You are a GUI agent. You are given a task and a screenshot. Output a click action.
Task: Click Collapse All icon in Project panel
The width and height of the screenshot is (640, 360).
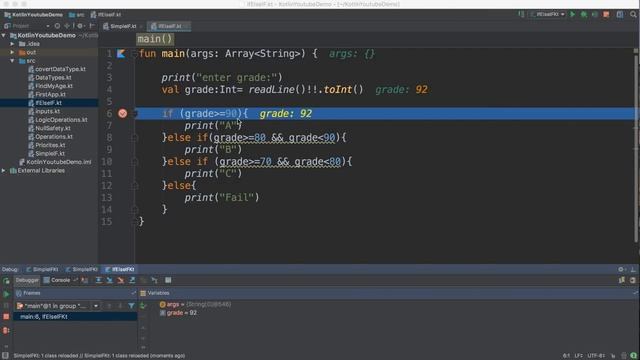click(67, 26)
